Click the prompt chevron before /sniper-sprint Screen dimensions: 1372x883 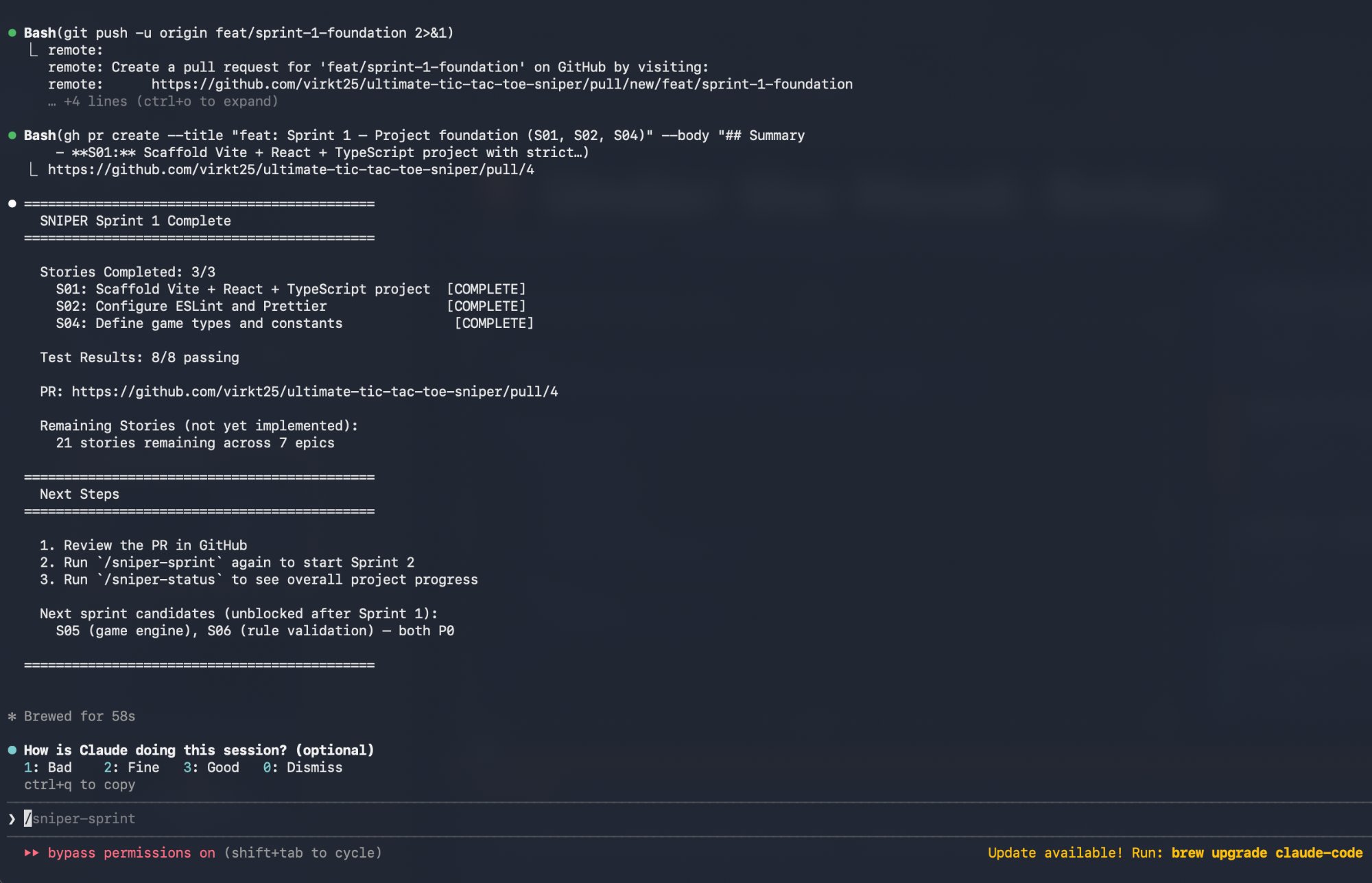tap(12, 819)
